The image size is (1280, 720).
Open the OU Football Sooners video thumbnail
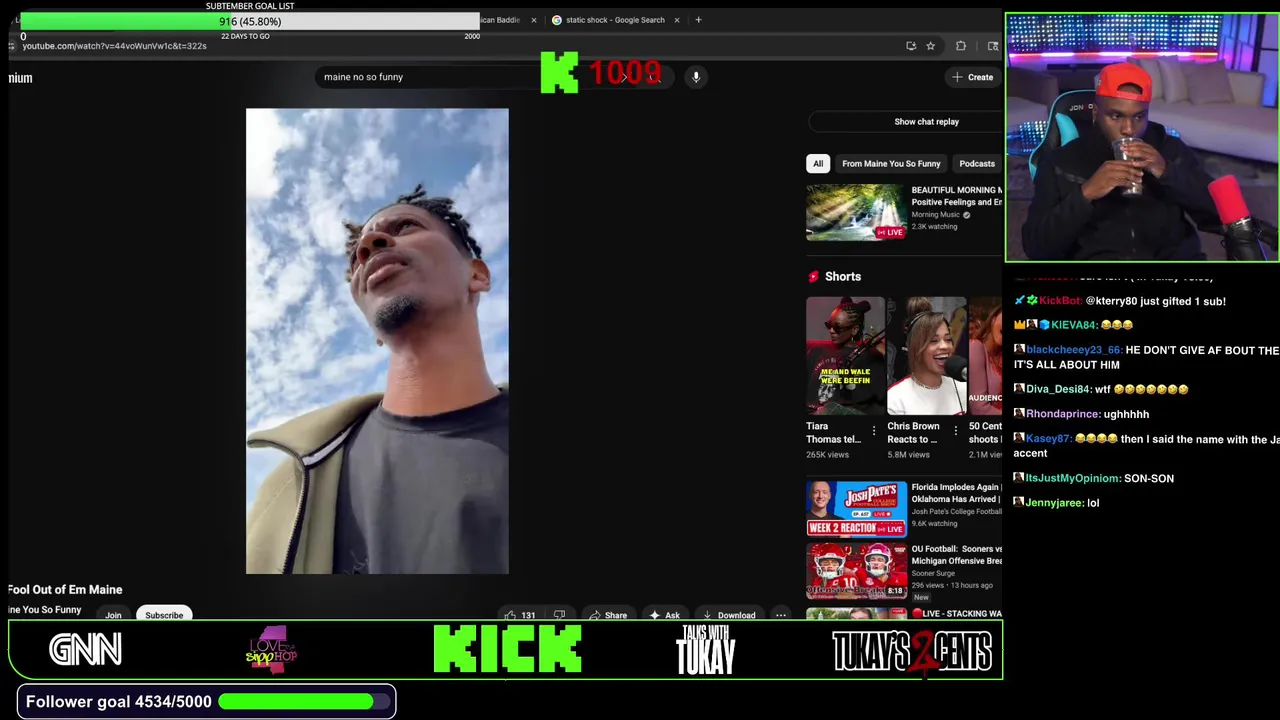[x=856, y=571]
